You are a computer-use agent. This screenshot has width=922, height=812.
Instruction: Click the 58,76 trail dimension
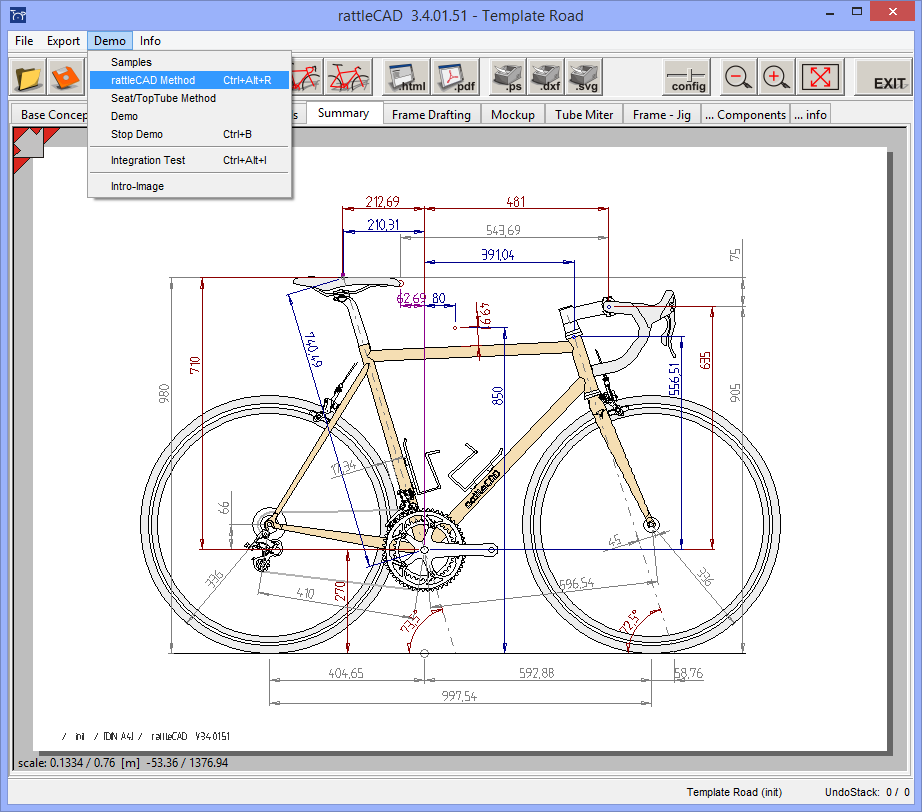coord(689,673)
